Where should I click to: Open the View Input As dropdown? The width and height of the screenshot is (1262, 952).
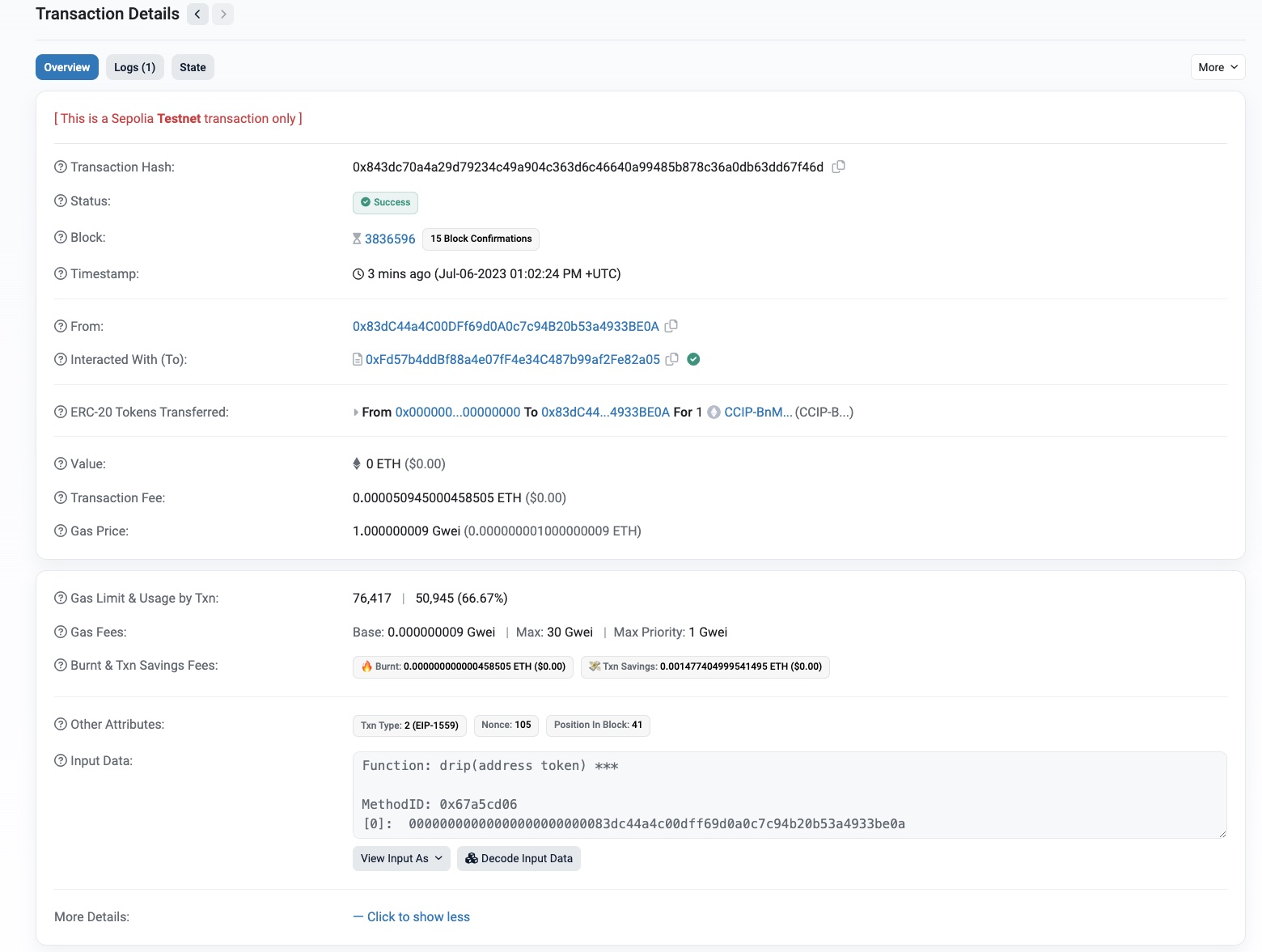point(400,858)
